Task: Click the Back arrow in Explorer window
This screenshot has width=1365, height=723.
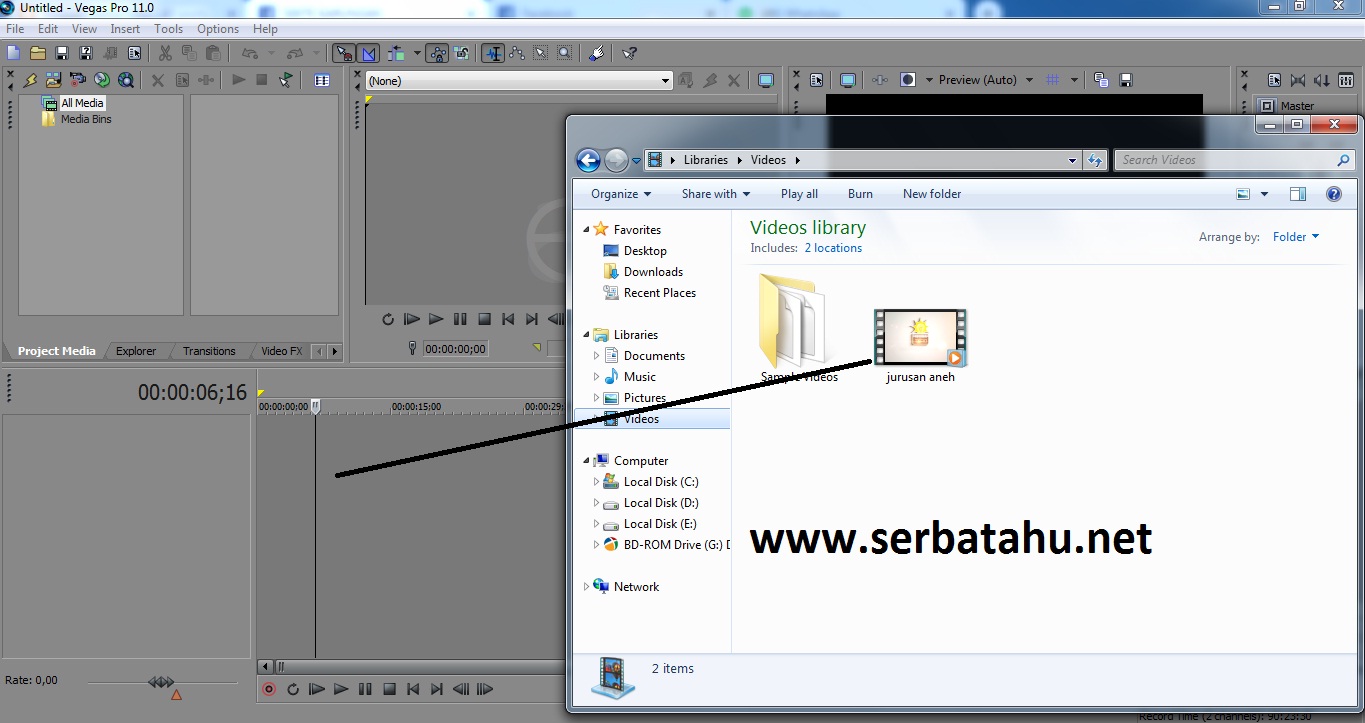Action: [588, 160]
